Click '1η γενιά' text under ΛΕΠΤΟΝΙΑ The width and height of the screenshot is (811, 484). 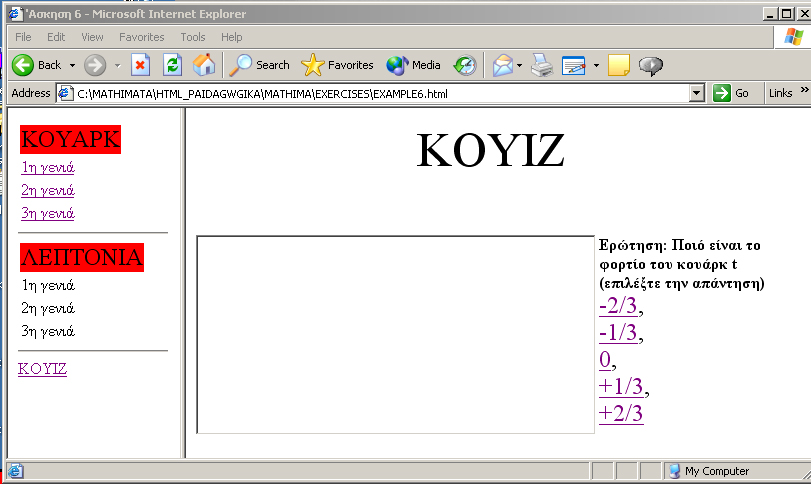48,285
